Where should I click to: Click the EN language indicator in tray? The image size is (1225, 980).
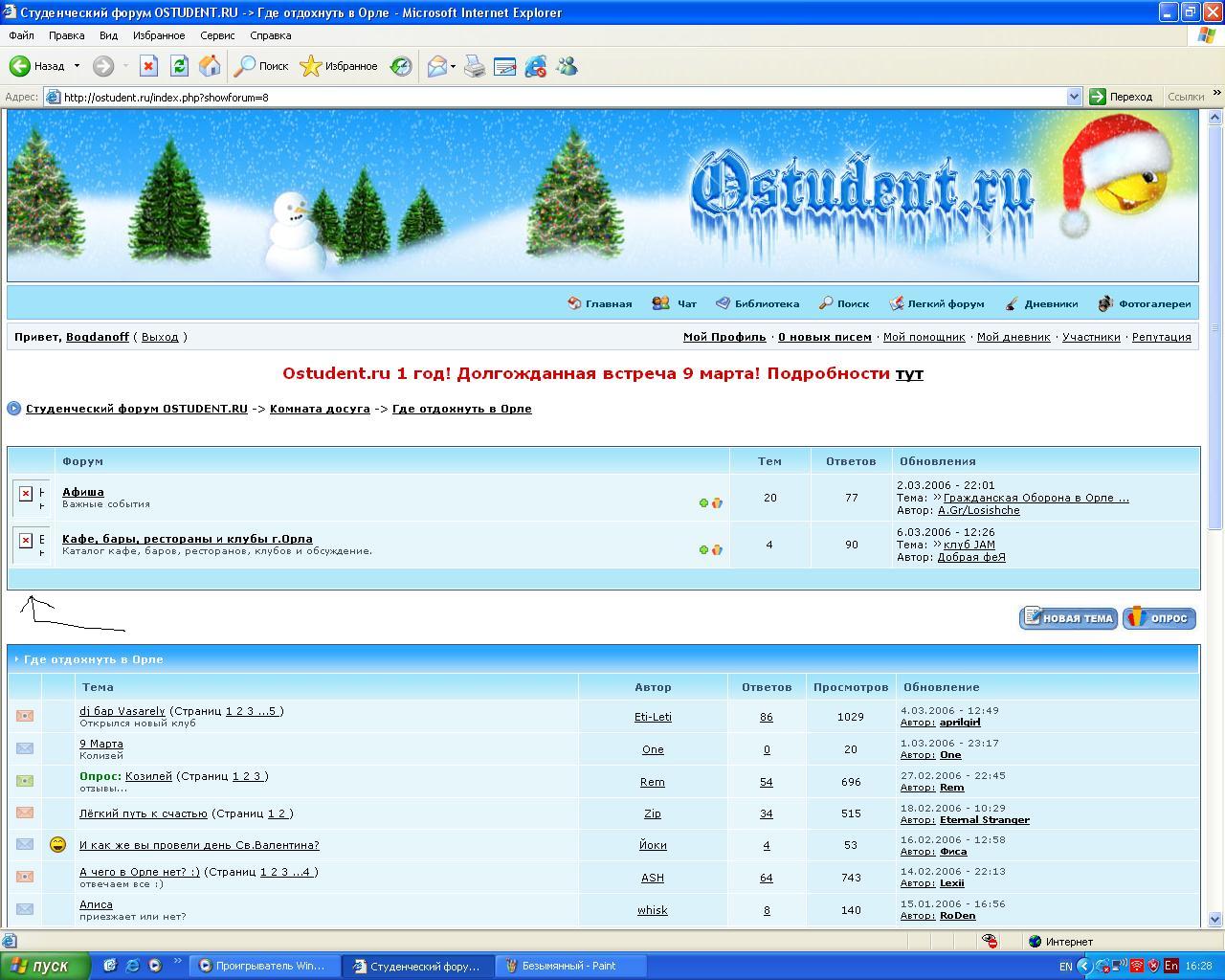[x=1065, y=967]
